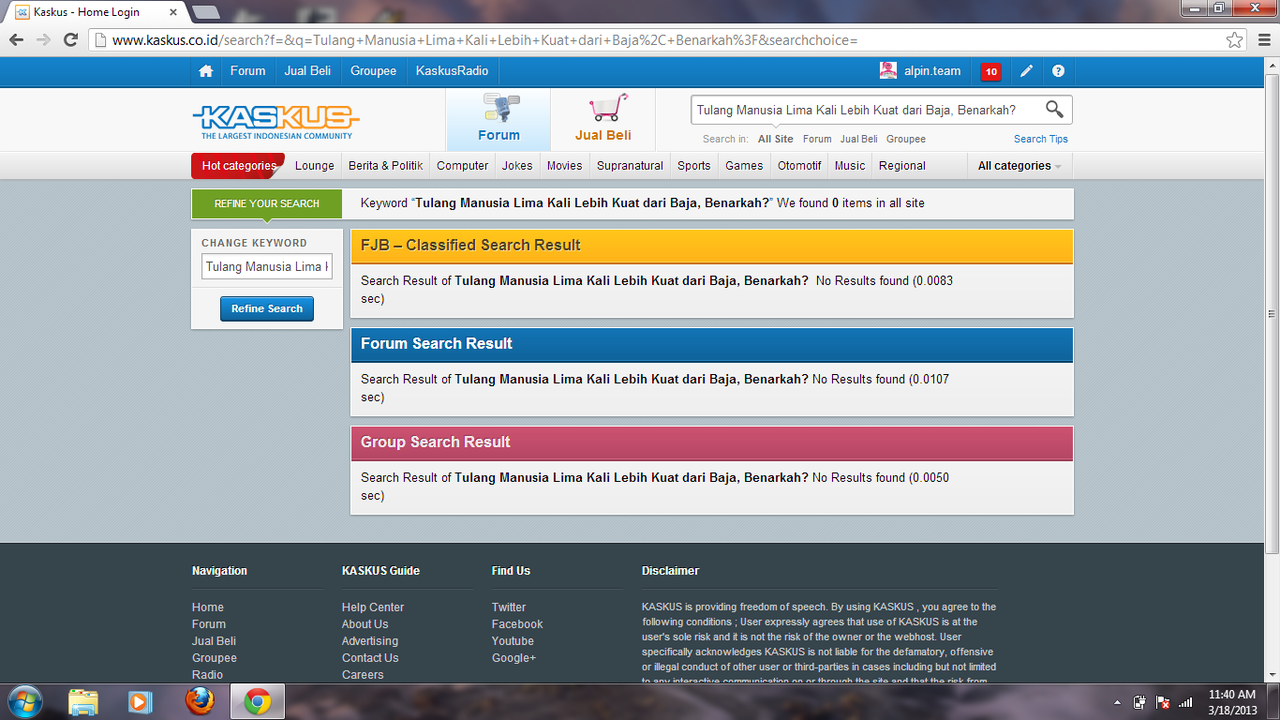Reload the page in Chrome
This screenshot has width=1280, height=720.
[x=70, y=40]
